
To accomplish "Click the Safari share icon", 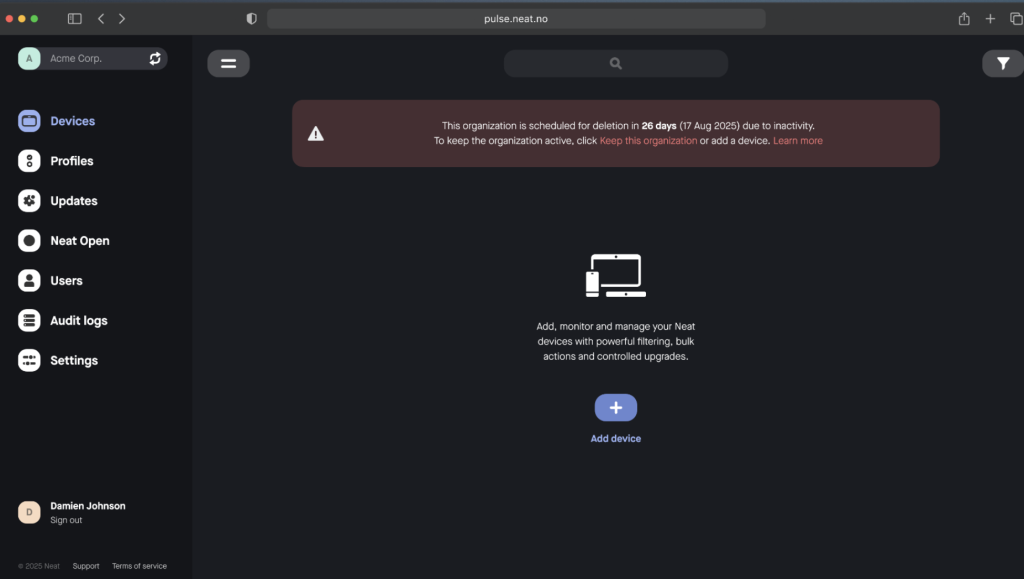I will (964, 19).
